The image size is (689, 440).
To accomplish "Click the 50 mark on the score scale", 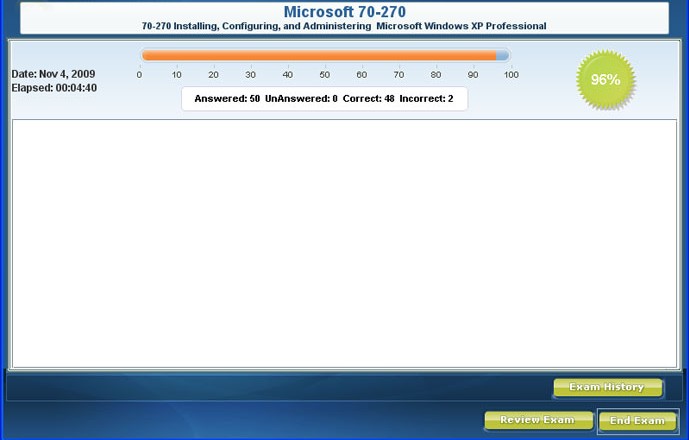I will (325, 75).
